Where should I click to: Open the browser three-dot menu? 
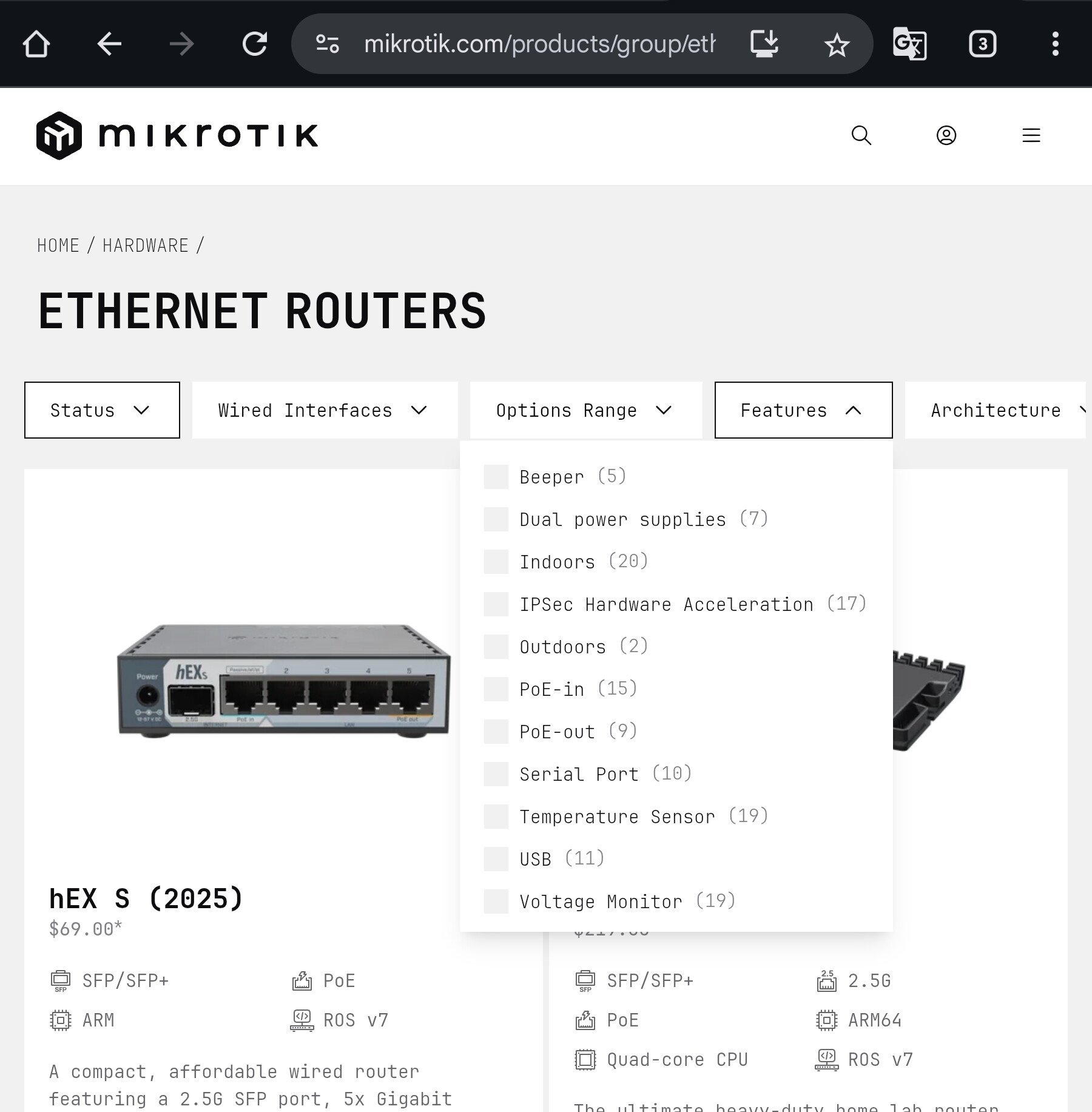point(1055,44)
